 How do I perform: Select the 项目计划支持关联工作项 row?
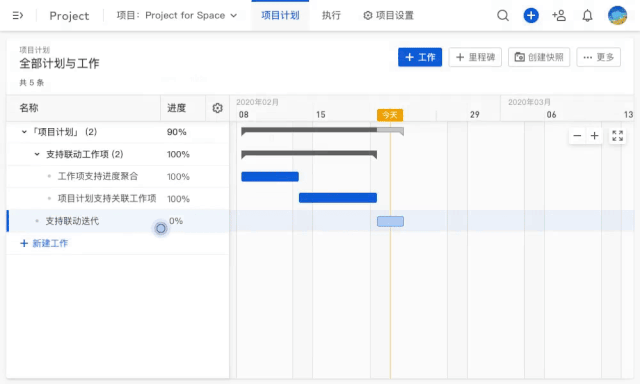click(x=118, y=198)
